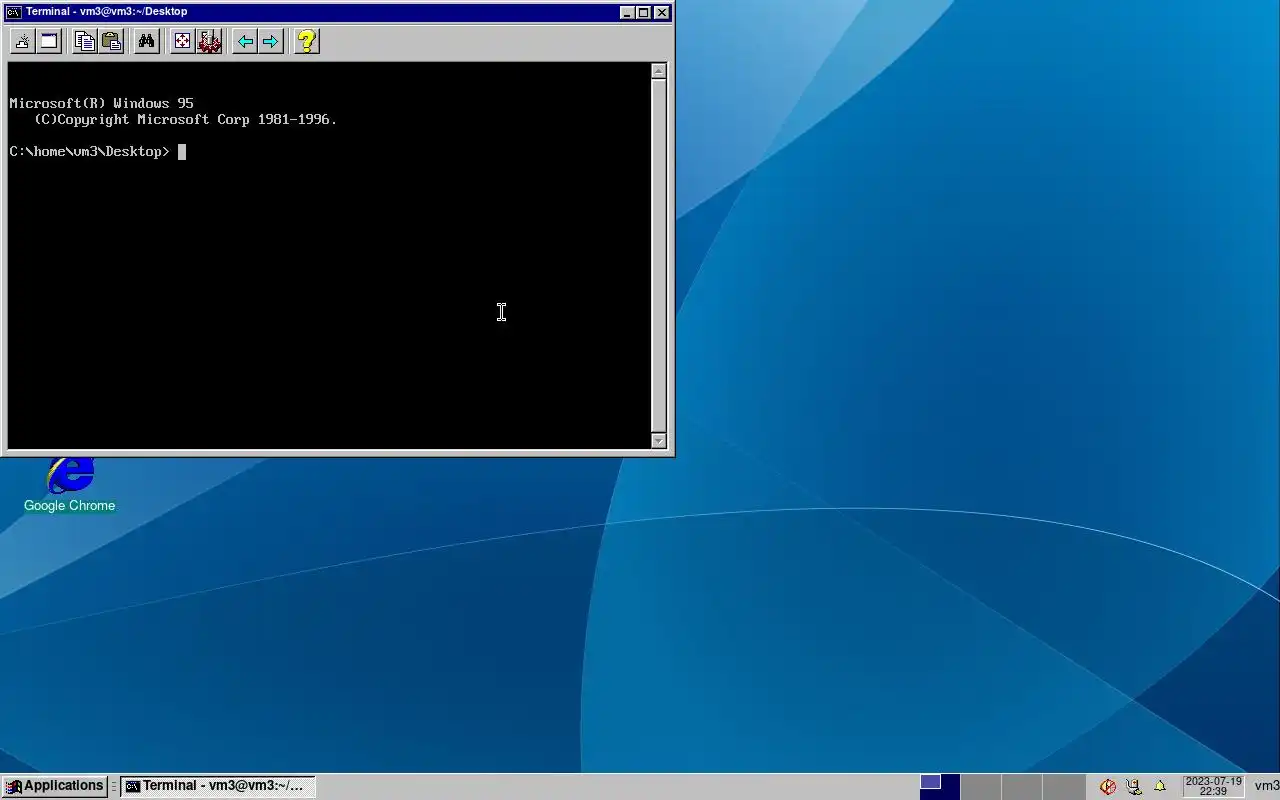Image resolution: width=1280 pixels, height=800 pixels.
Task: Click the vm3 user label in panel
Action: click(1266, 786)
